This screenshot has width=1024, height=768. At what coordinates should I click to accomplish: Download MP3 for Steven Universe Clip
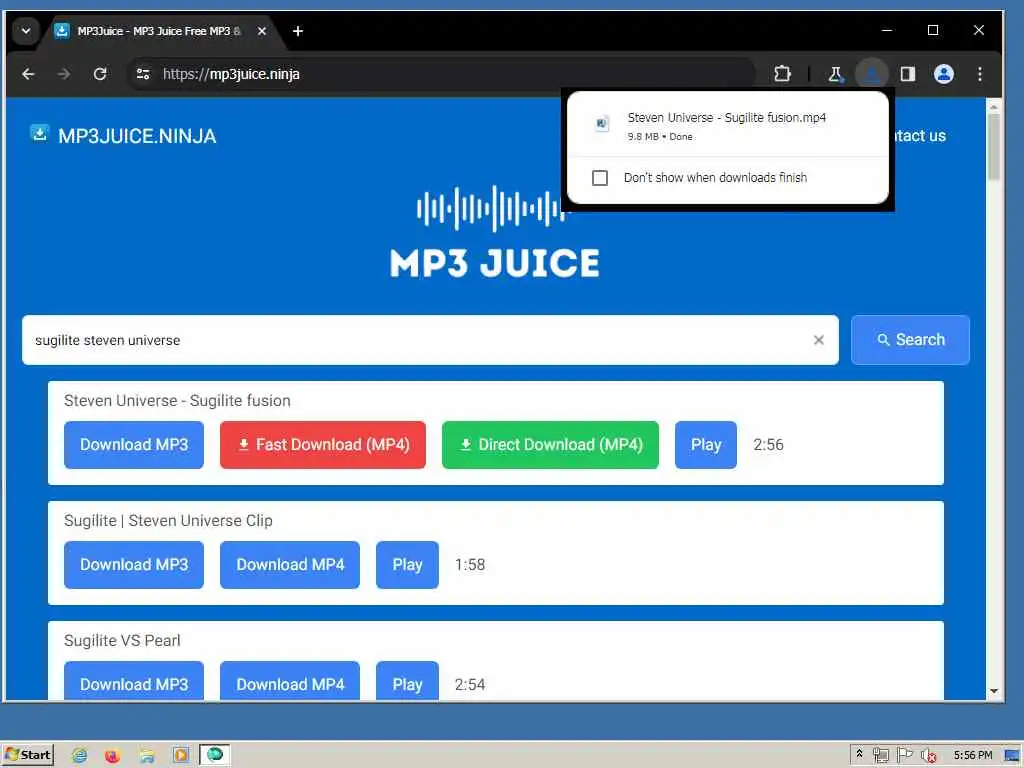(134, 565)
